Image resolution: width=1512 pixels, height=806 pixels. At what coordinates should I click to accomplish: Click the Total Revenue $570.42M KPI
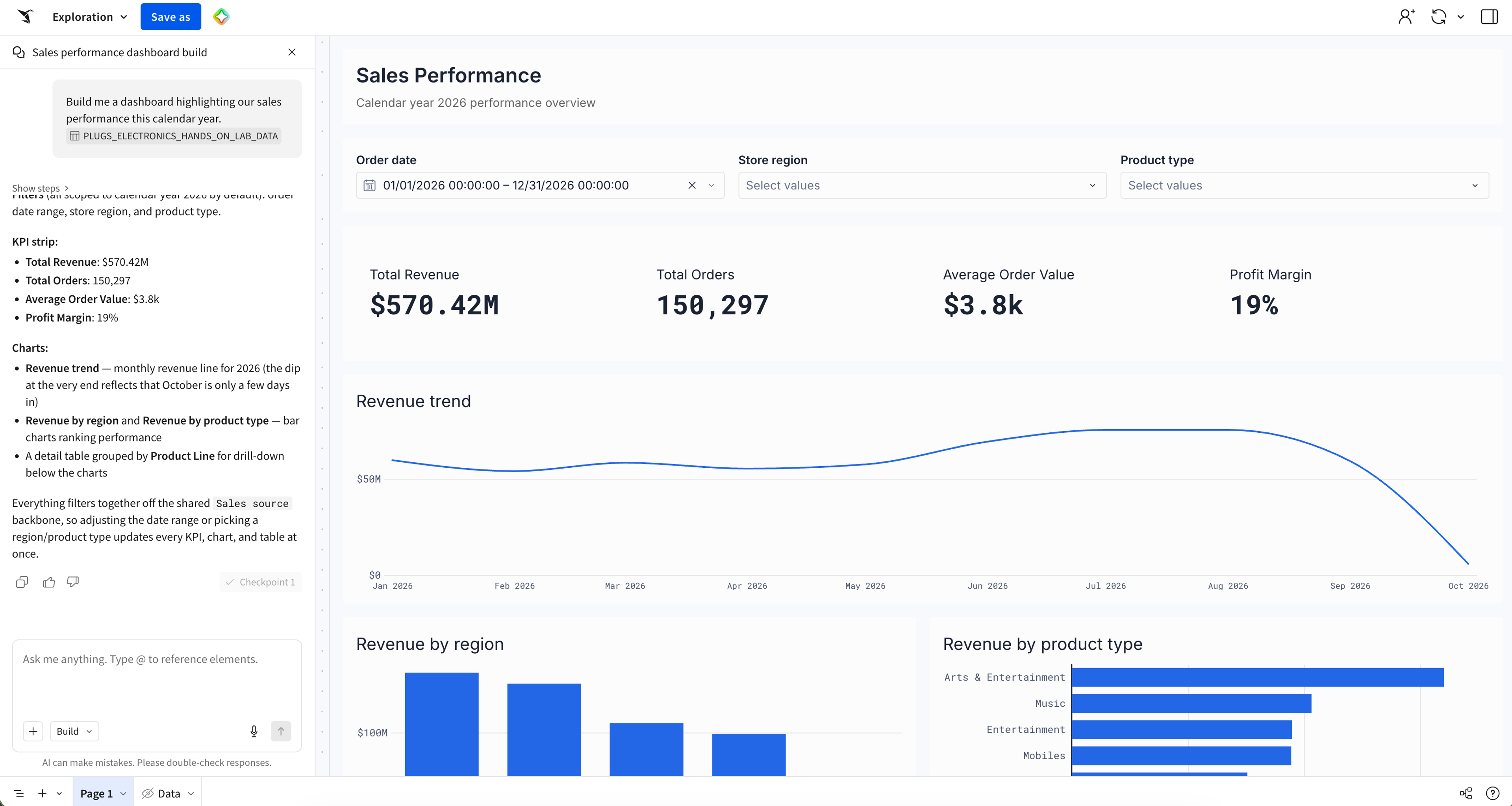pyautogui.click(x=434, y=293)
